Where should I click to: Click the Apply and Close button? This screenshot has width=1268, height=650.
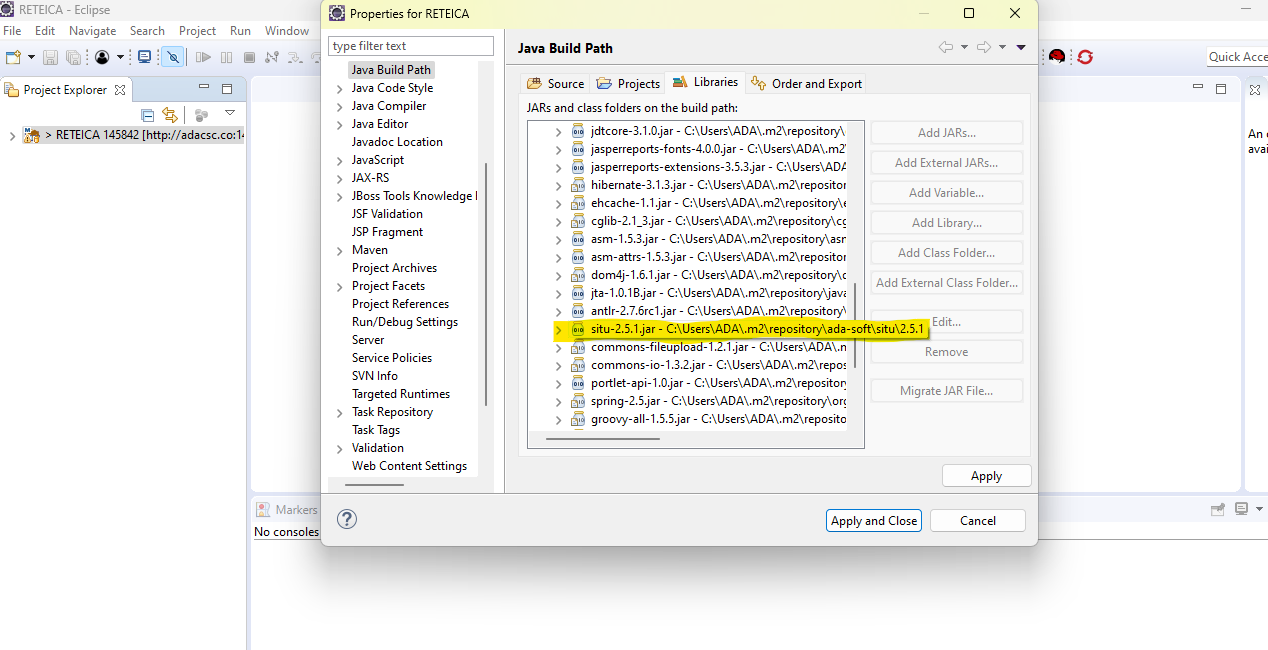click(873, 520)
